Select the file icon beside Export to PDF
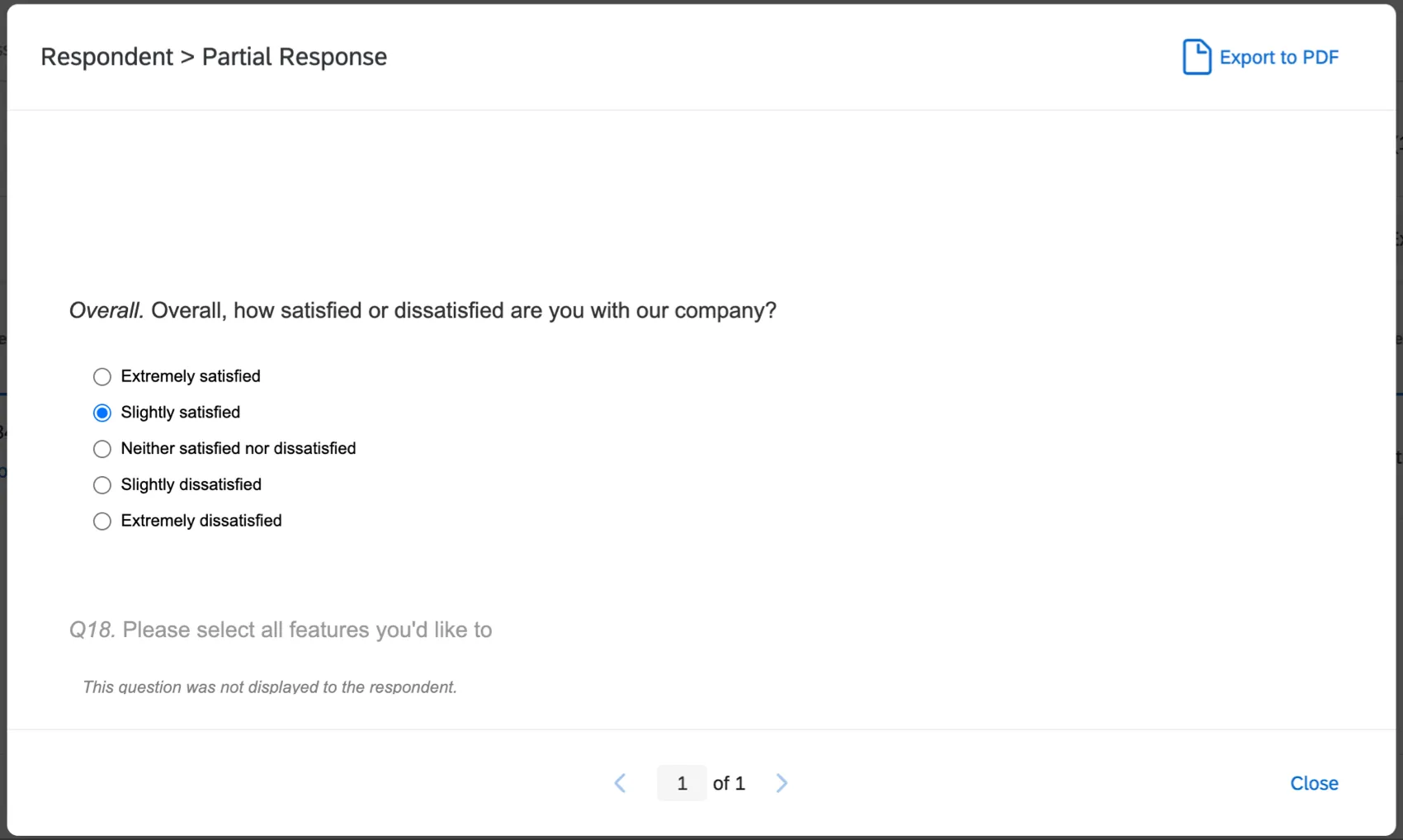This screenshot has width=1403, height=840. coord(1196,57)
